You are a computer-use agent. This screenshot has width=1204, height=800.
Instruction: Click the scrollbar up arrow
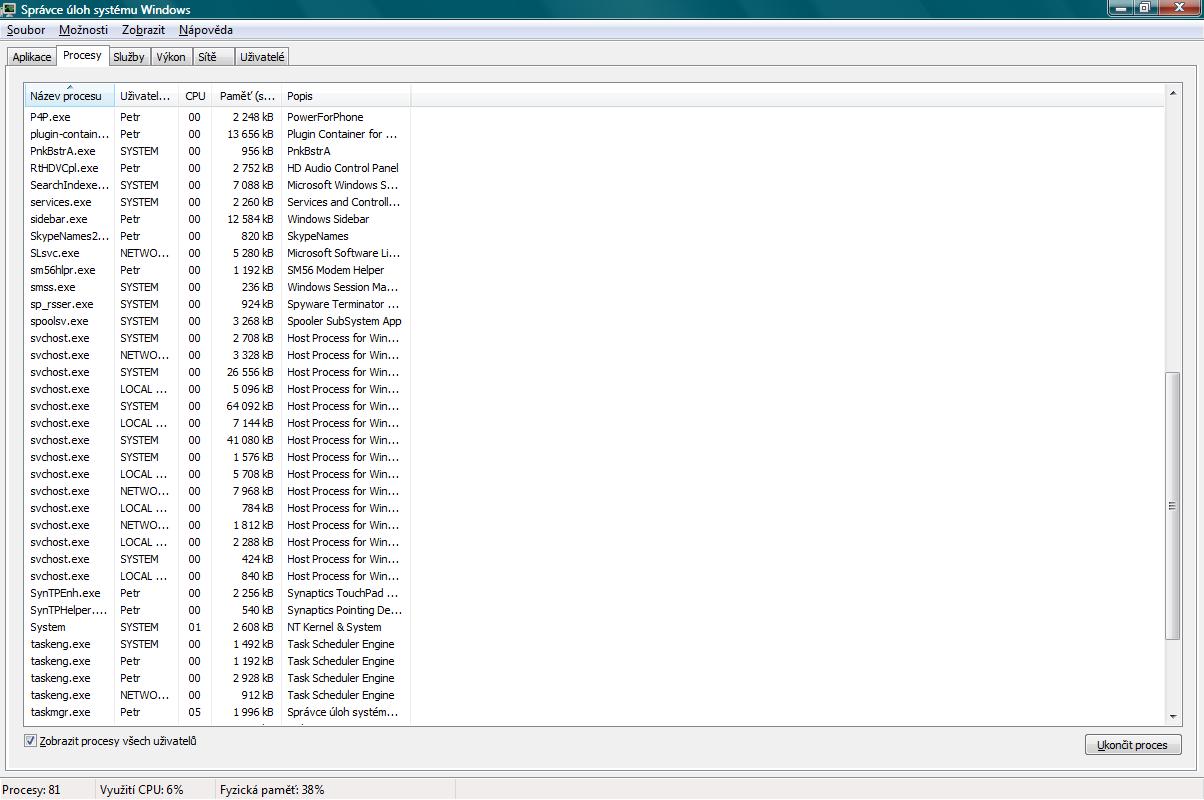(1173, 95)
